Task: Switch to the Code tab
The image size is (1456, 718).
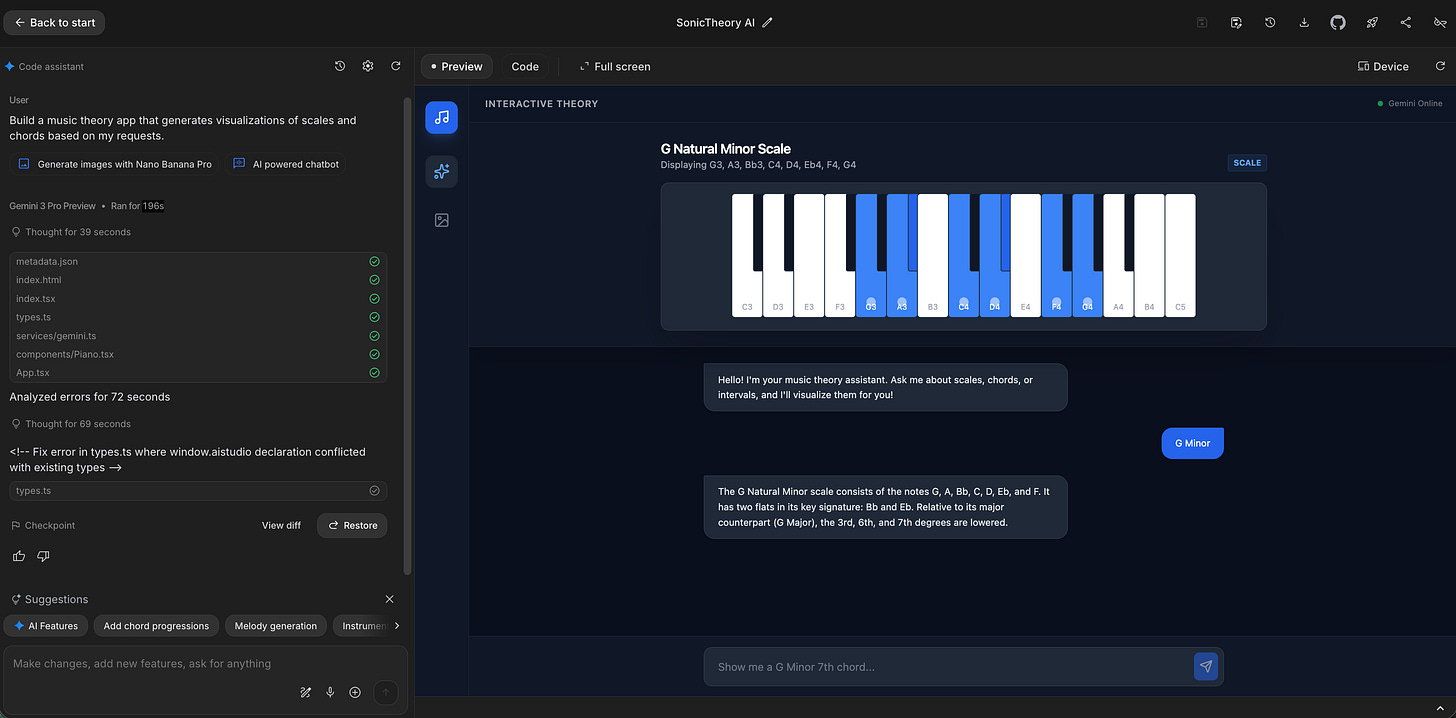Action: [x=525, y=66]
